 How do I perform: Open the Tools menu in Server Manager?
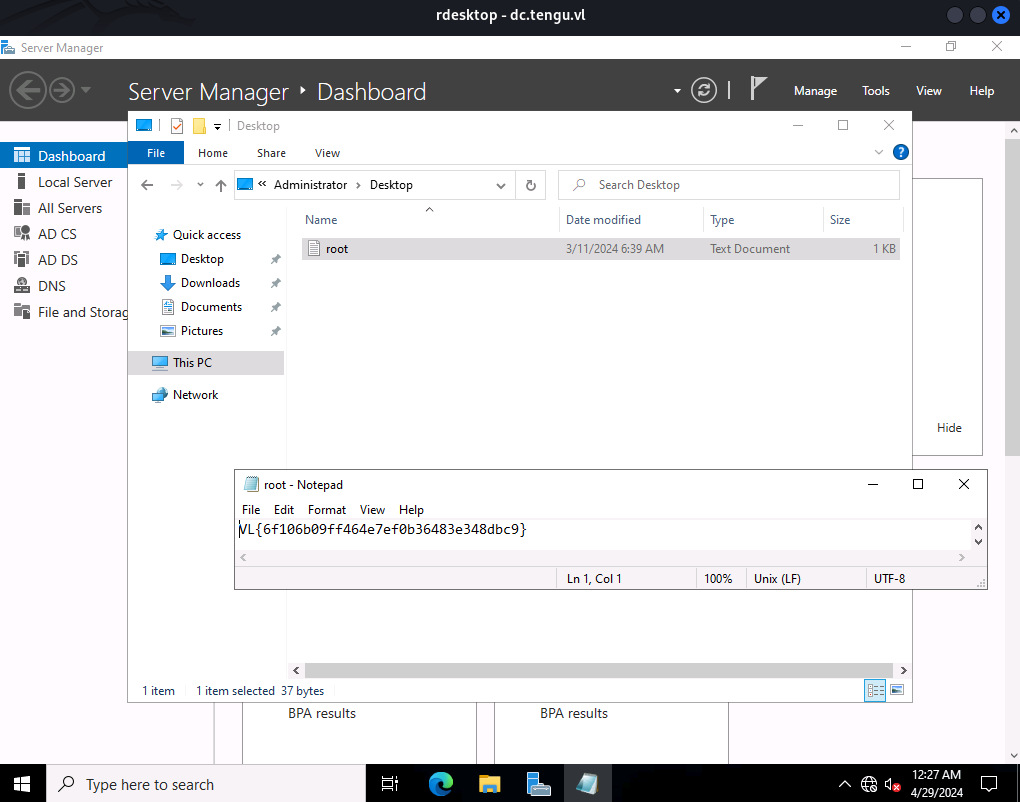876,91
